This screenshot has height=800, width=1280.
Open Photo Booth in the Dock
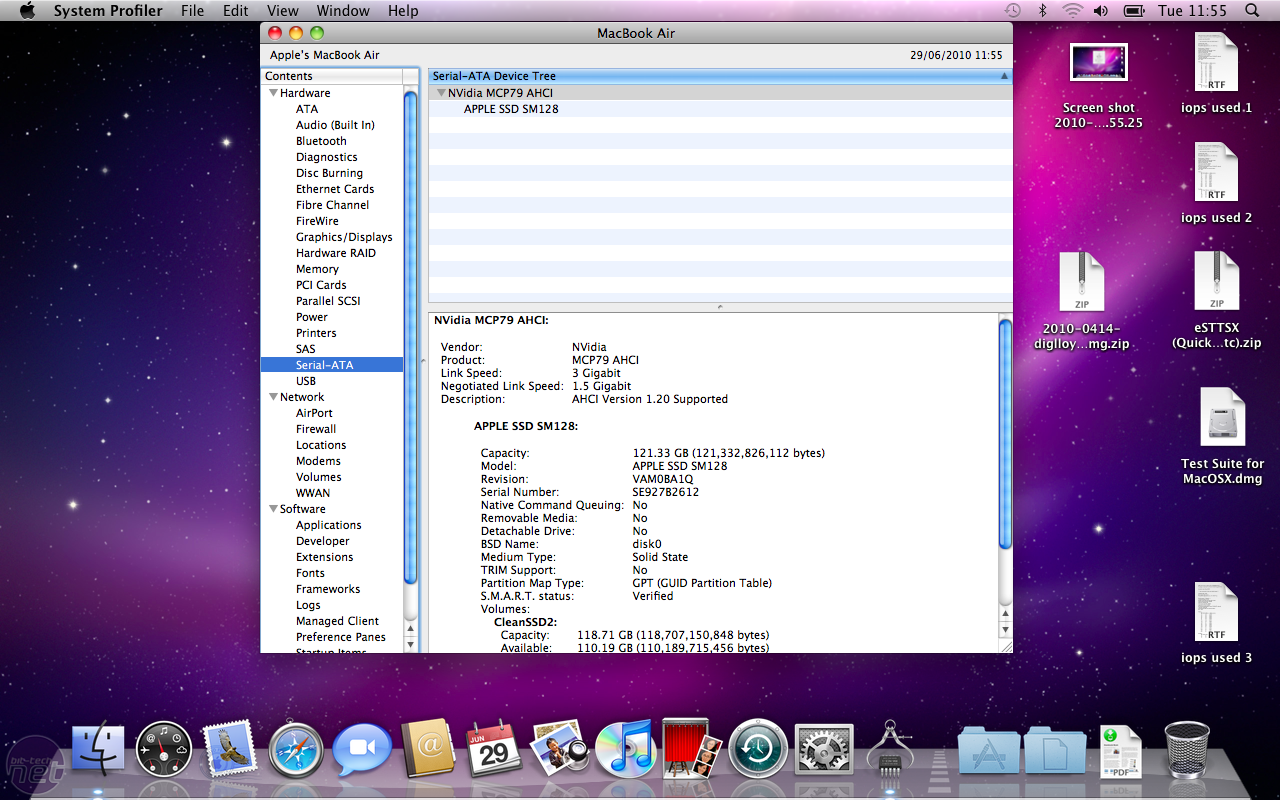[x=692, y=750]
